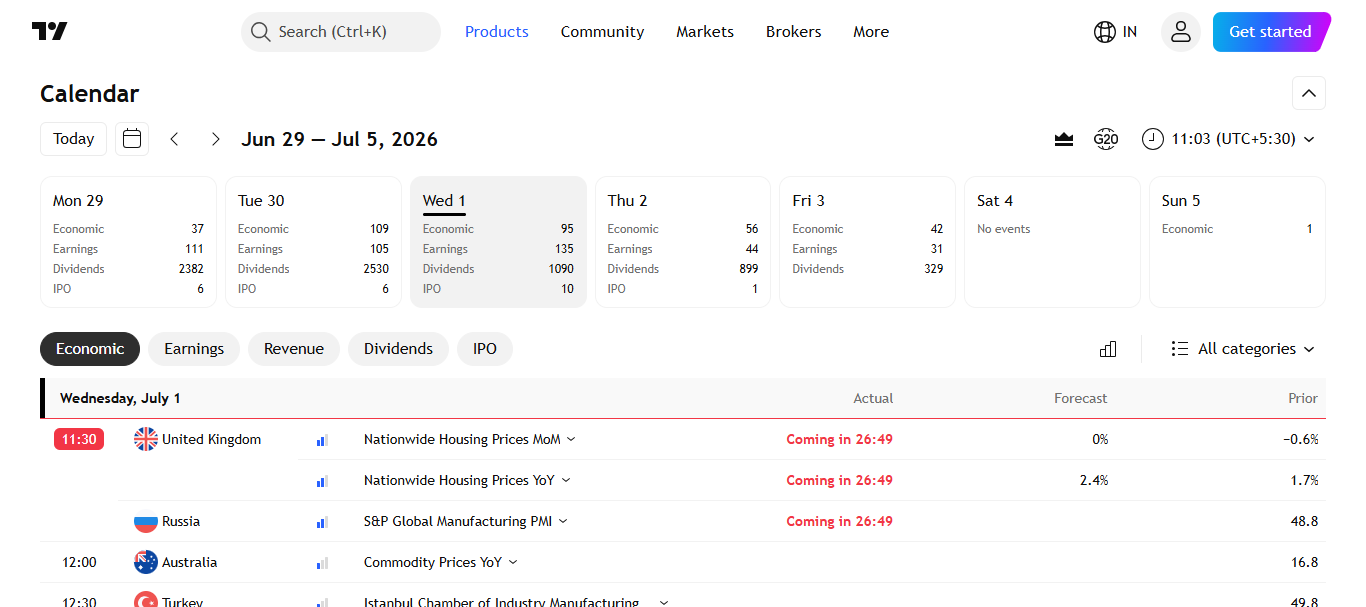
Task: Click the Jun 29 — Jul 5, 2026 range
Action: (339, 139)
